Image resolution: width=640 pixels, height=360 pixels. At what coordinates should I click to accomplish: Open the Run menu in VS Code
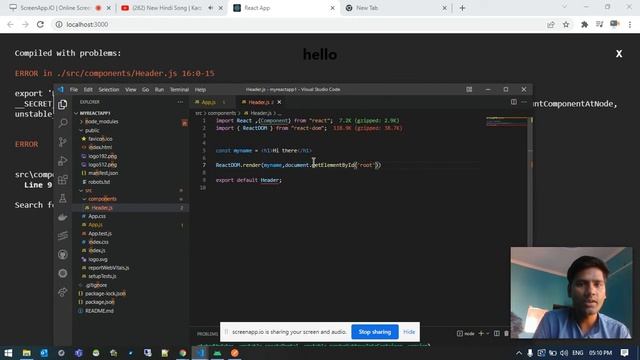coord(159,89)
